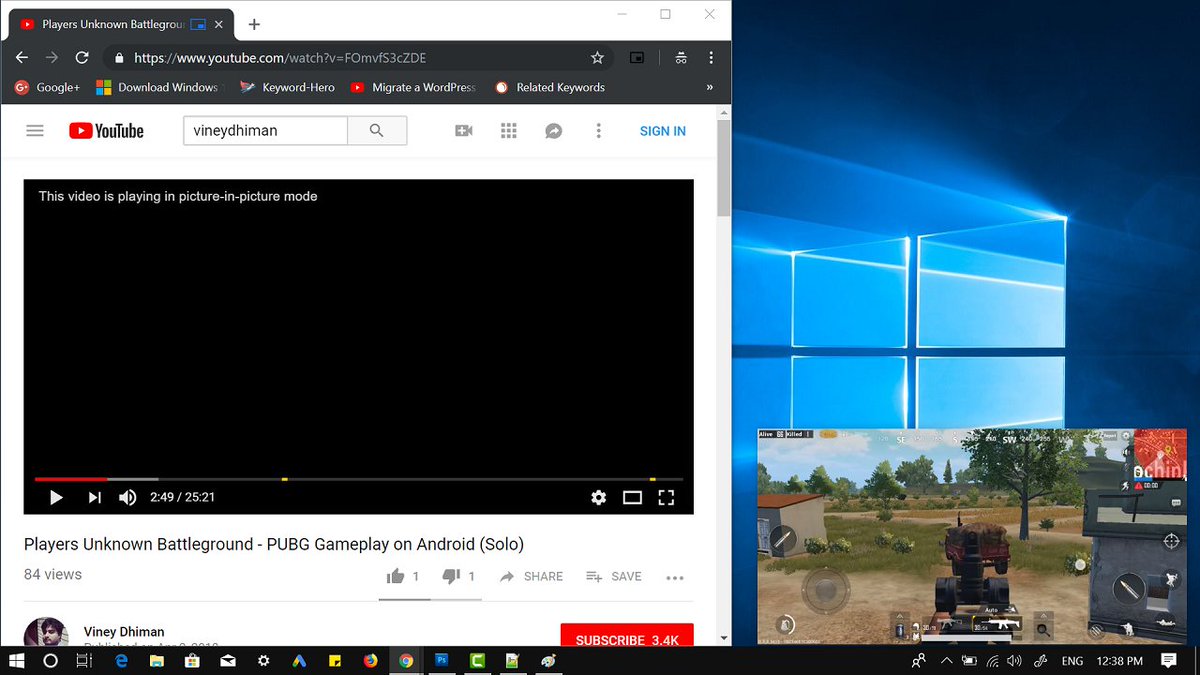
Task: Skip to the next video
Action: (94, 497)
